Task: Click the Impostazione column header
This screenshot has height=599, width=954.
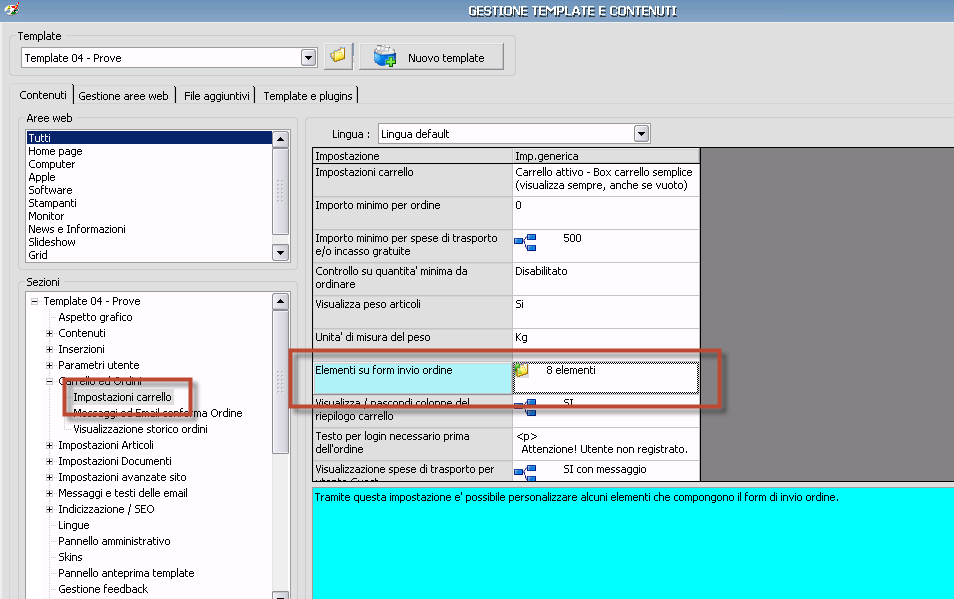Action: point(413,156)
